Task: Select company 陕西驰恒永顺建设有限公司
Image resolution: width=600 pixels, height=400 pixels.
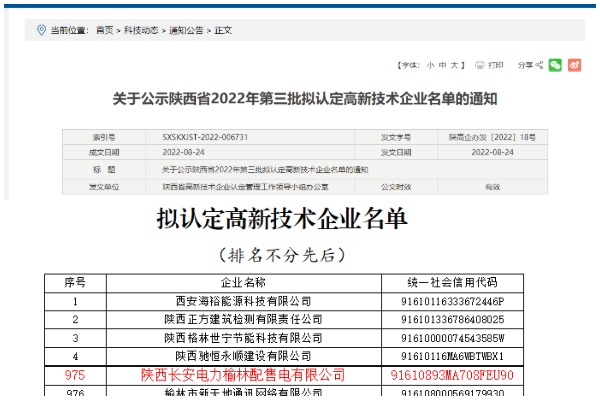Action: coord(243,356)
